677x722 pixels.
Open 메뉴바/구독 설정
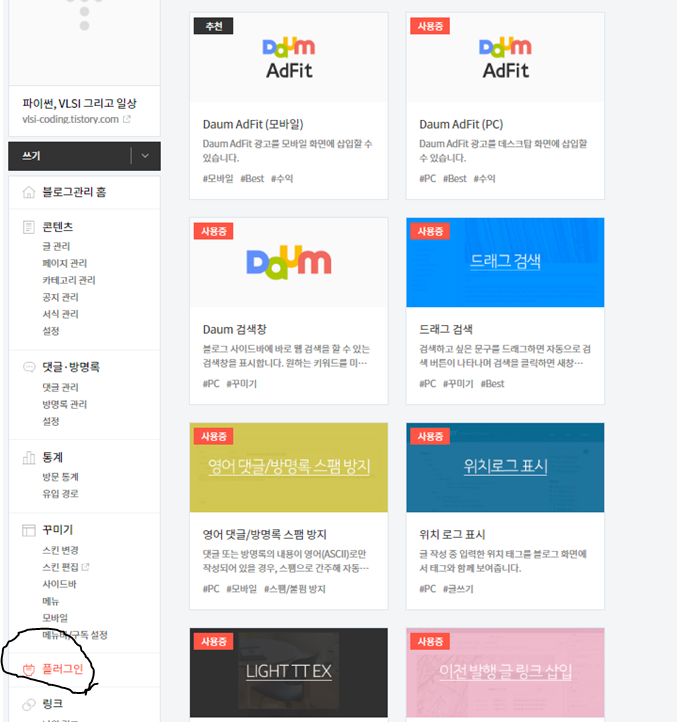[x=75, y=635]
